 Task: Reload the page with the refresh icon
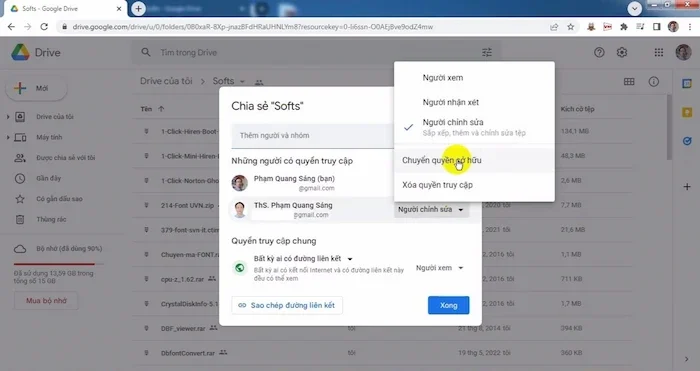(44, 27)
